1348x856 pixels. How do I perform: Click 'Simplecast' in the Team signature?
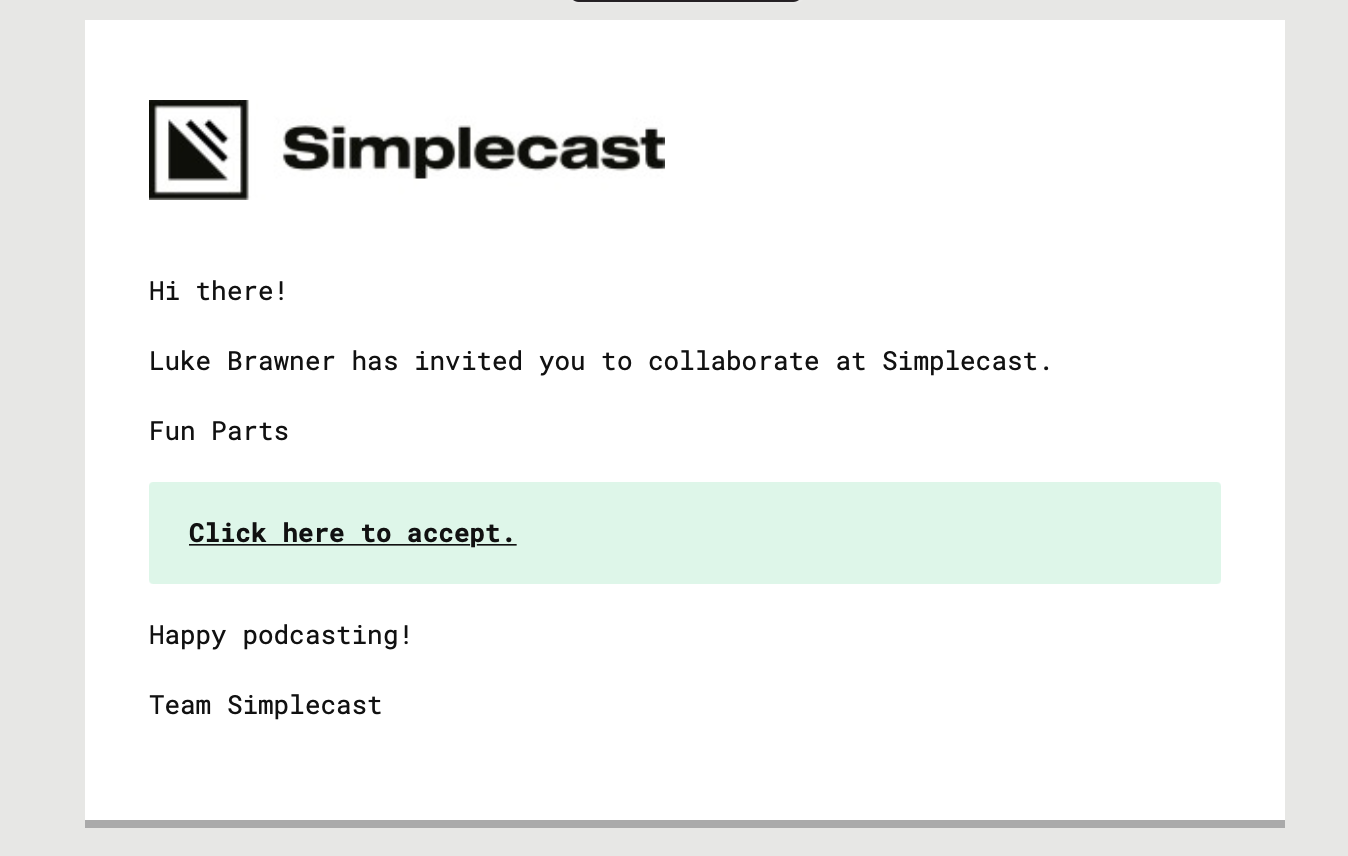point(305,705)
